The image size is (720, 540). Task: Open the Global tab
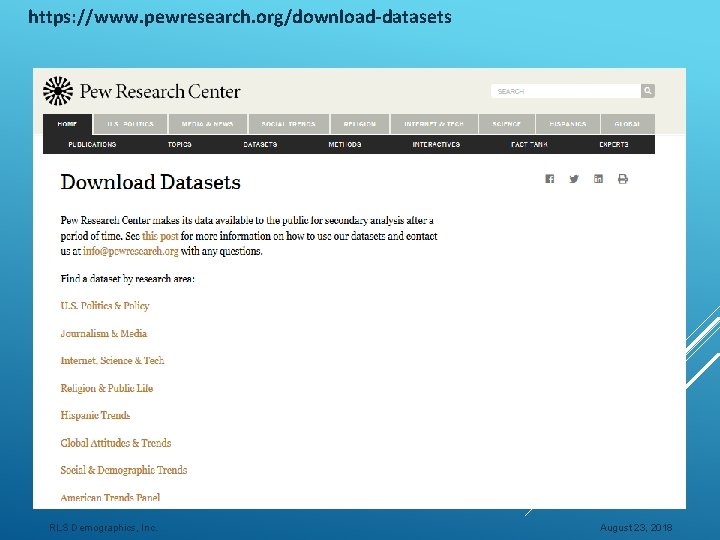[x=627, y=124]
